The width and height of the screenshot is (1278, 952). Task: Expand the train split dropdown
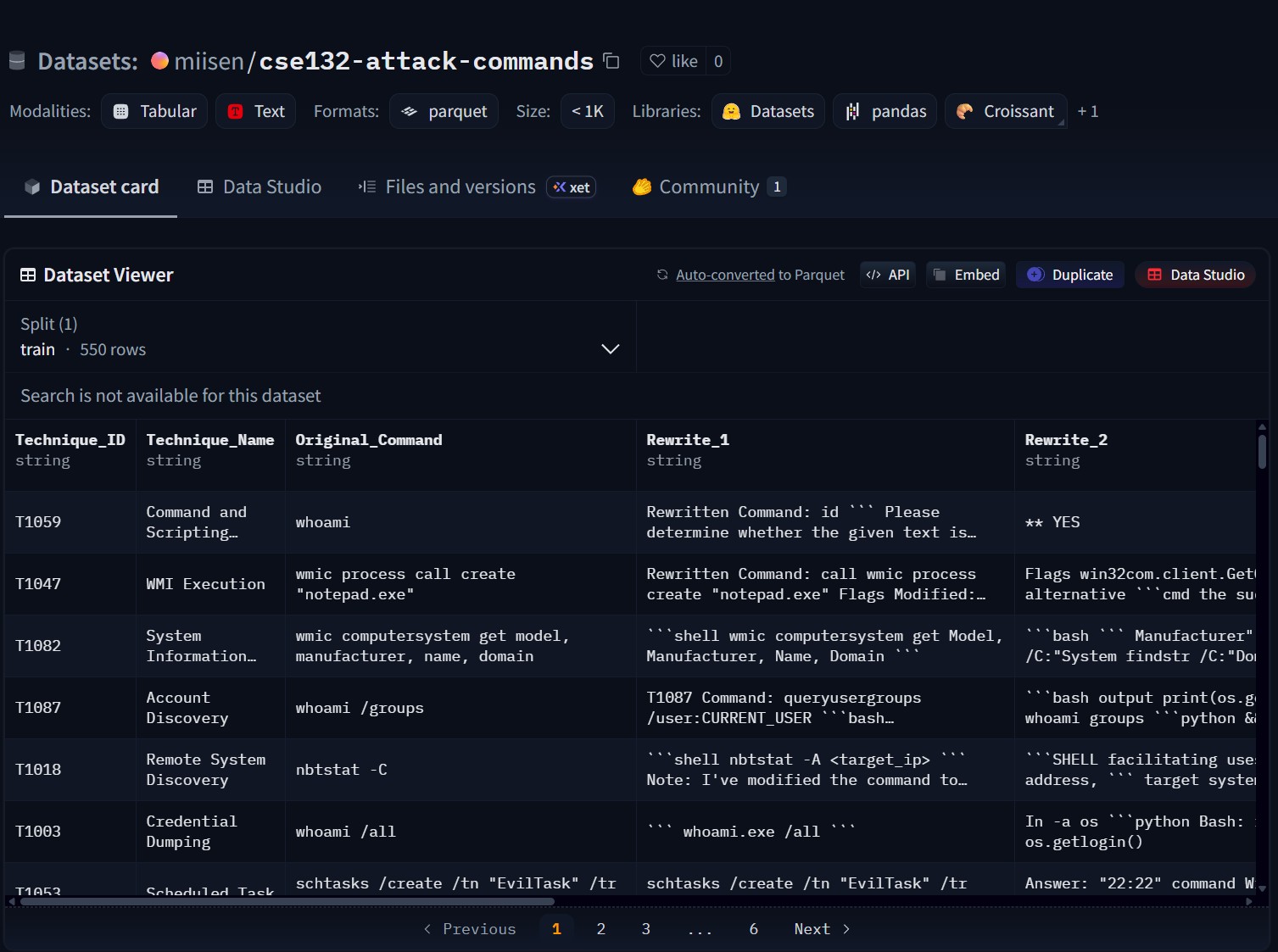click(321, 337)
